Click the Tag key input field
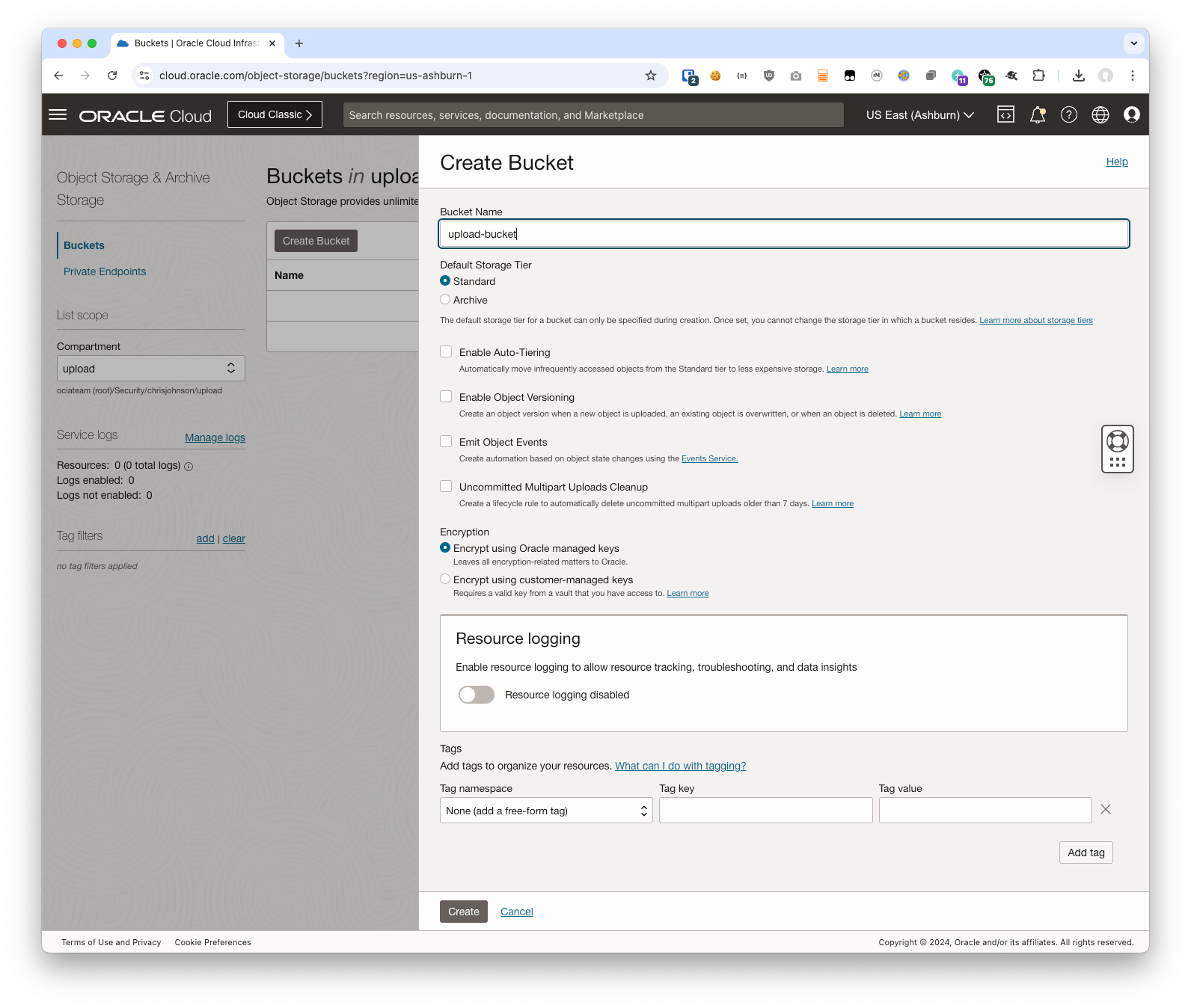 tap(766, 811)
